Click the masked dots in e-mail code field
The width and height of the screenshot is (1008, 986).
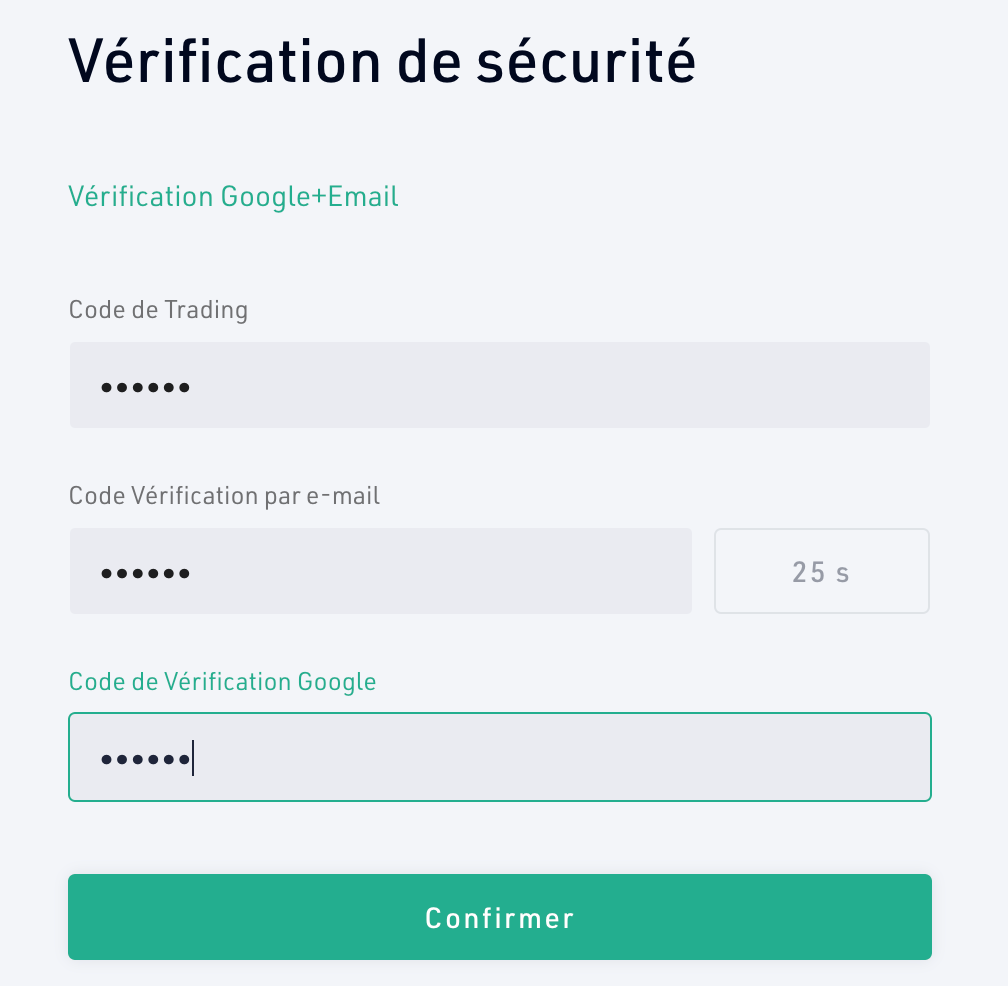pos(145,573)
